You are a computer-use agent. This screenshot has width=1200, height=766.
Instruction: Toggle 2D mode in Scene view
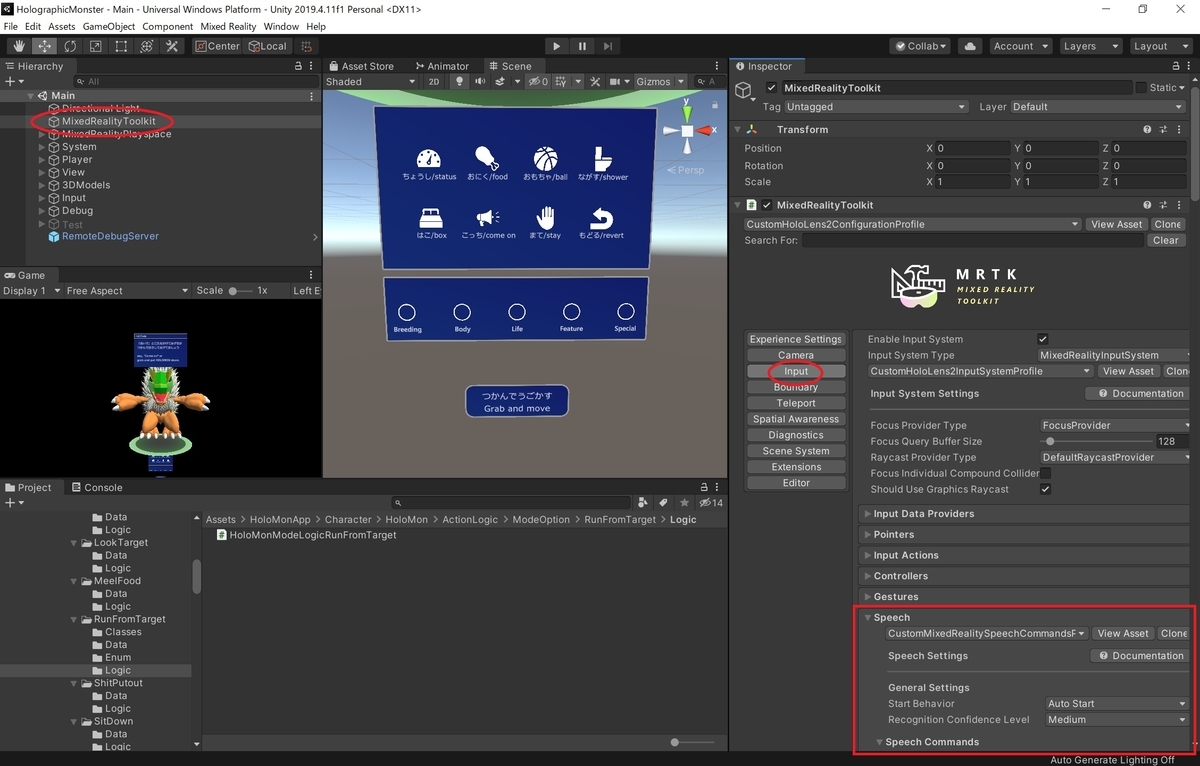coord(434,82)
